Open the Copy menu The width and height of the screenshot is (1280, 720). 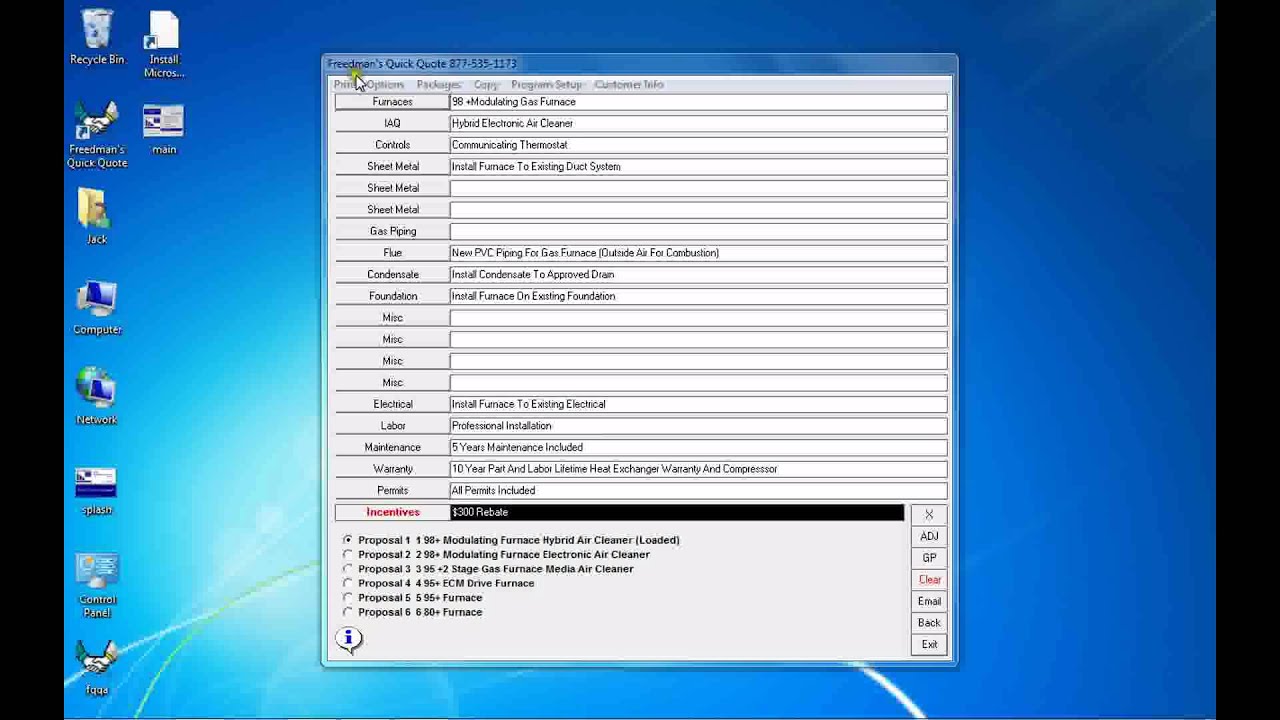coord(486,85)
